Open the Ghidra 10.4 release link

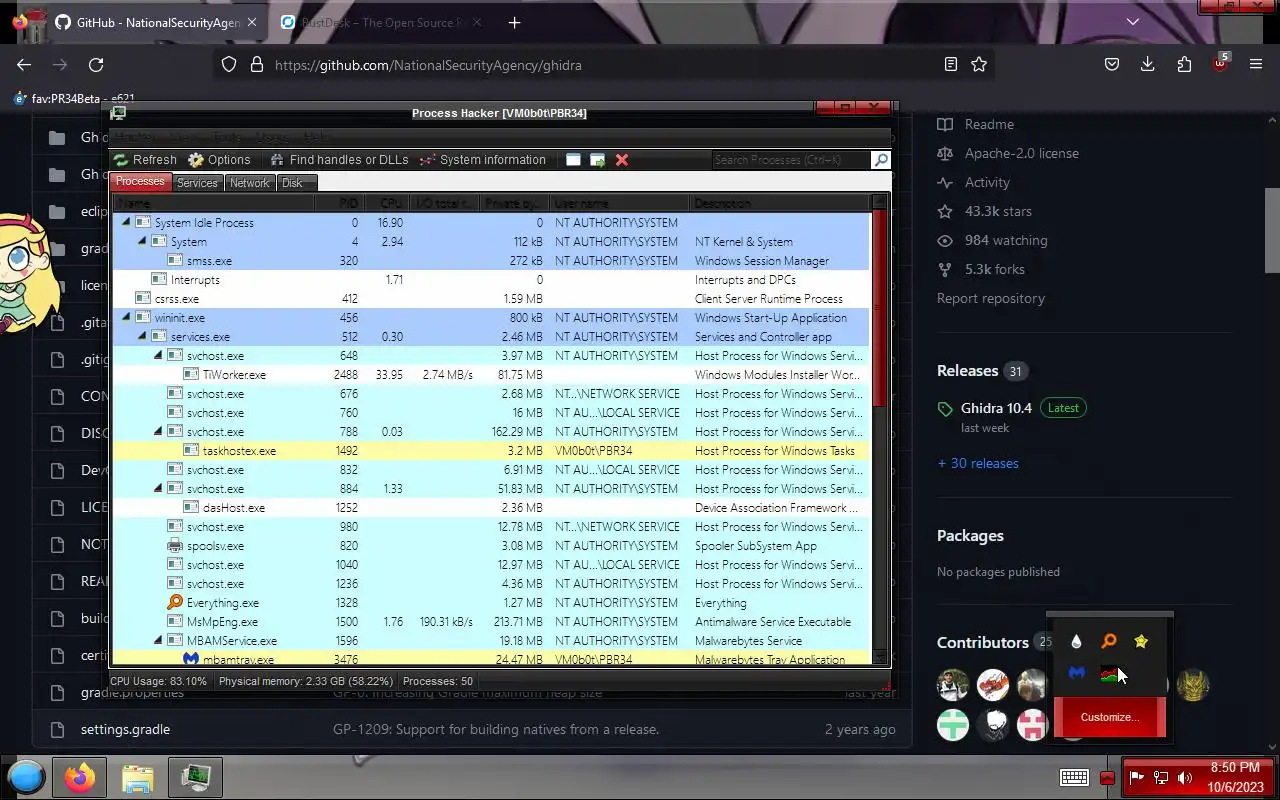(996, 408)
